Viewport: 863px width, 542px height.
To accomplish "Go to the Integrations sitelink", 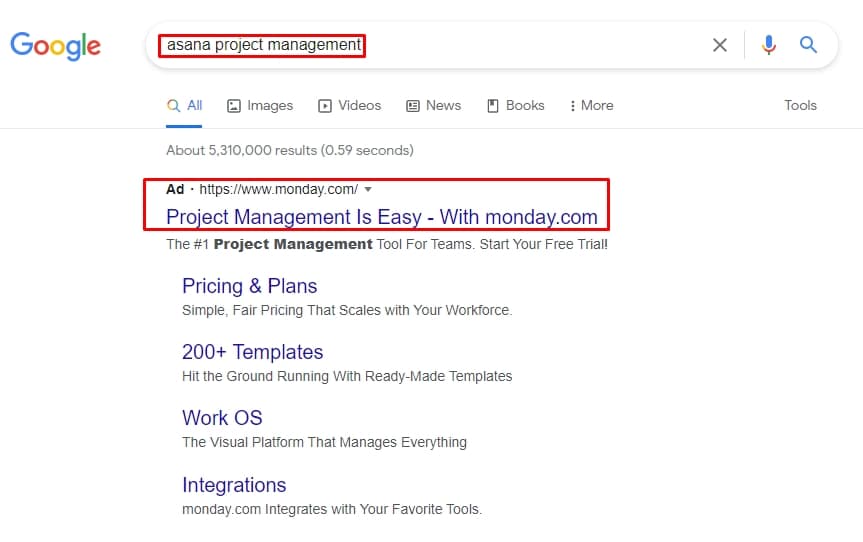I will pyautogui.click(x=234, y=485).
